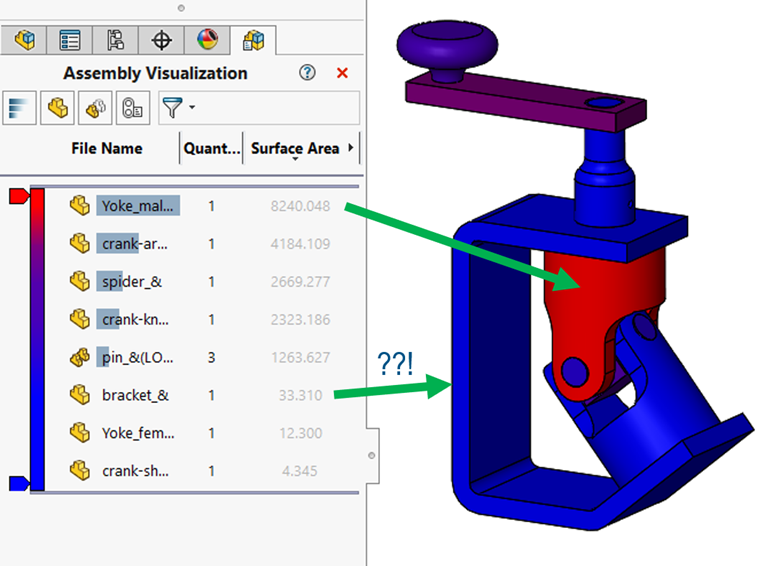Click the panel collapse handle on right edge
Viewport: 780px width, 566px height.
[372, 456]
